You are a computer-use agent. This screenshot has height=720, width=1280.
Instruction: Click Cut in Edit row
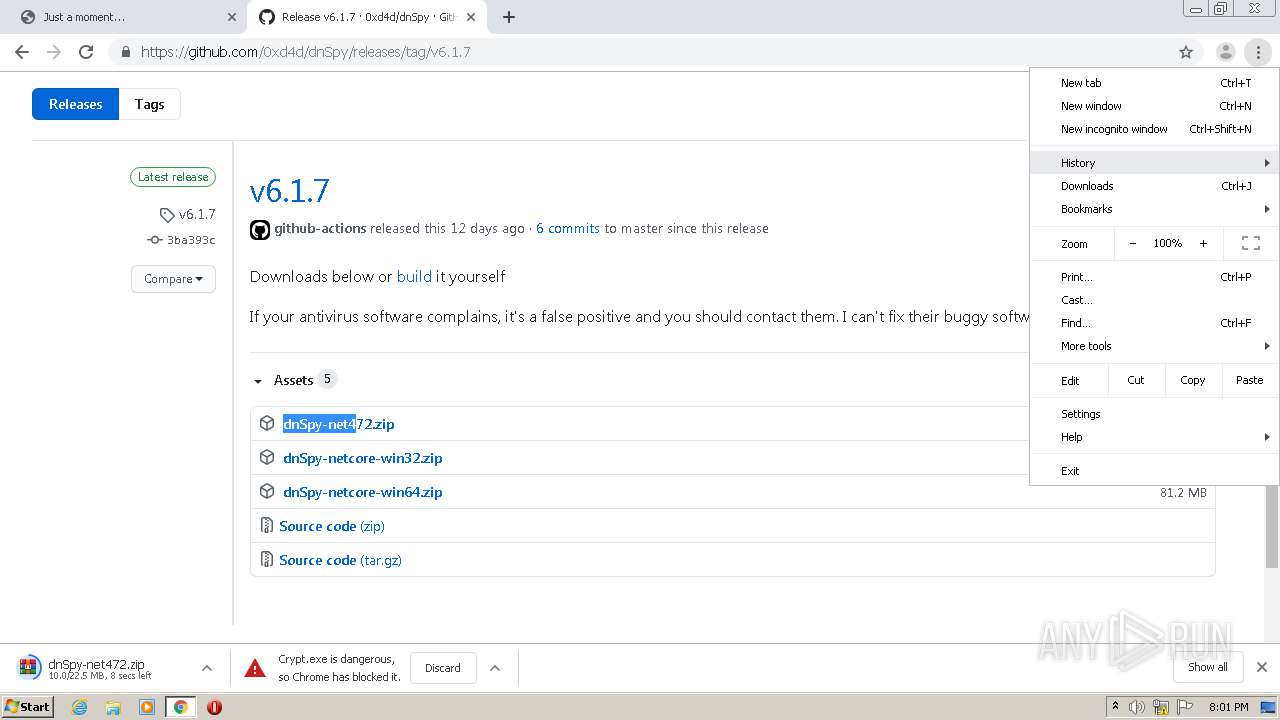point(1136,380)
